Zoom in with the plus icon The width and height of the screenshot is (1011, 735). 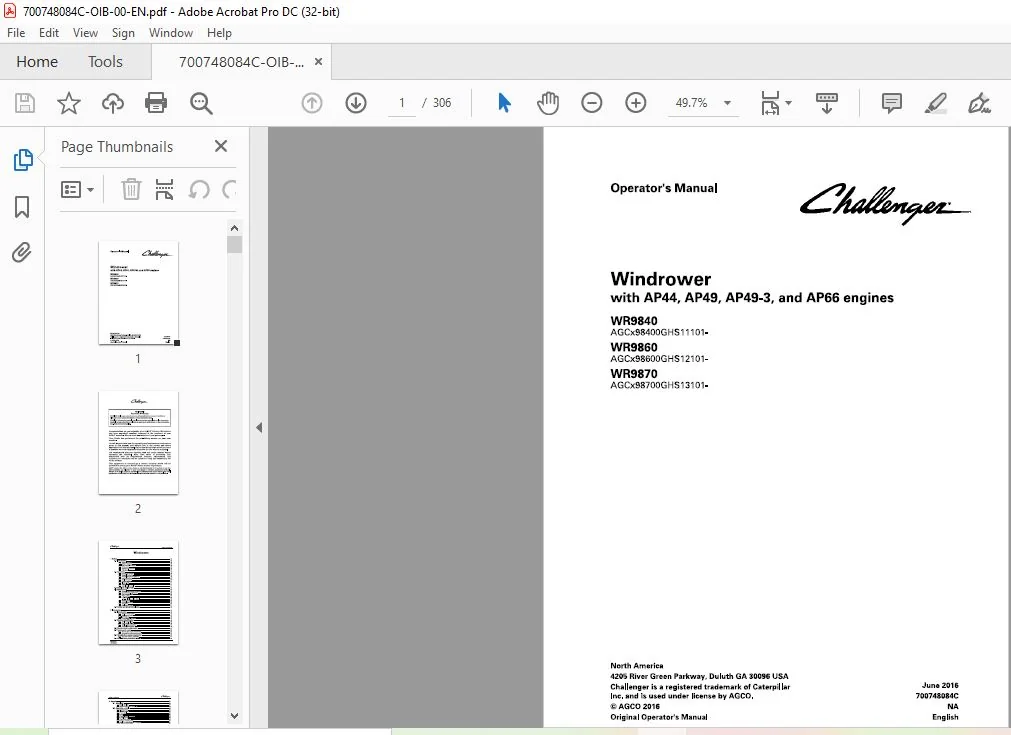point(636,103)
